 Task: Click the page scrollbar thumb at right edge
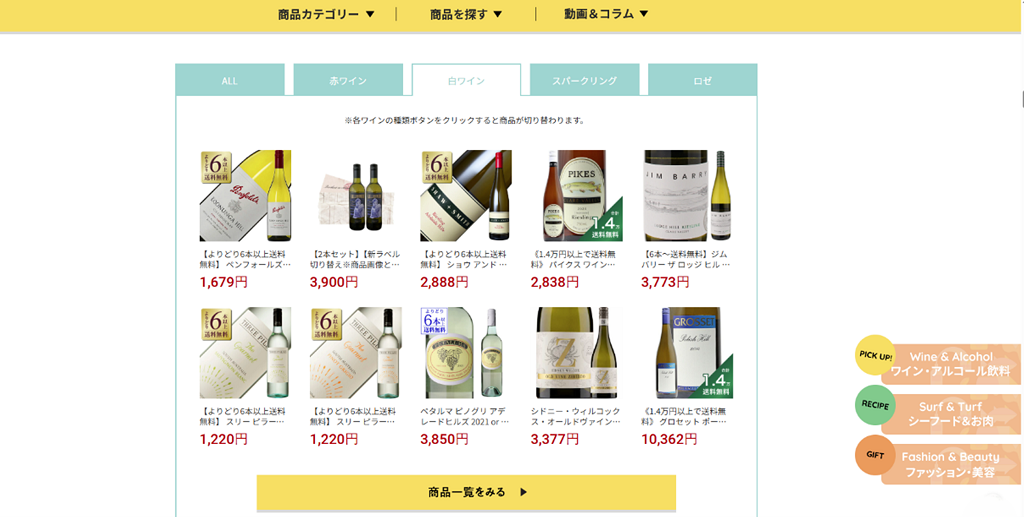[x=1022, y=99]
